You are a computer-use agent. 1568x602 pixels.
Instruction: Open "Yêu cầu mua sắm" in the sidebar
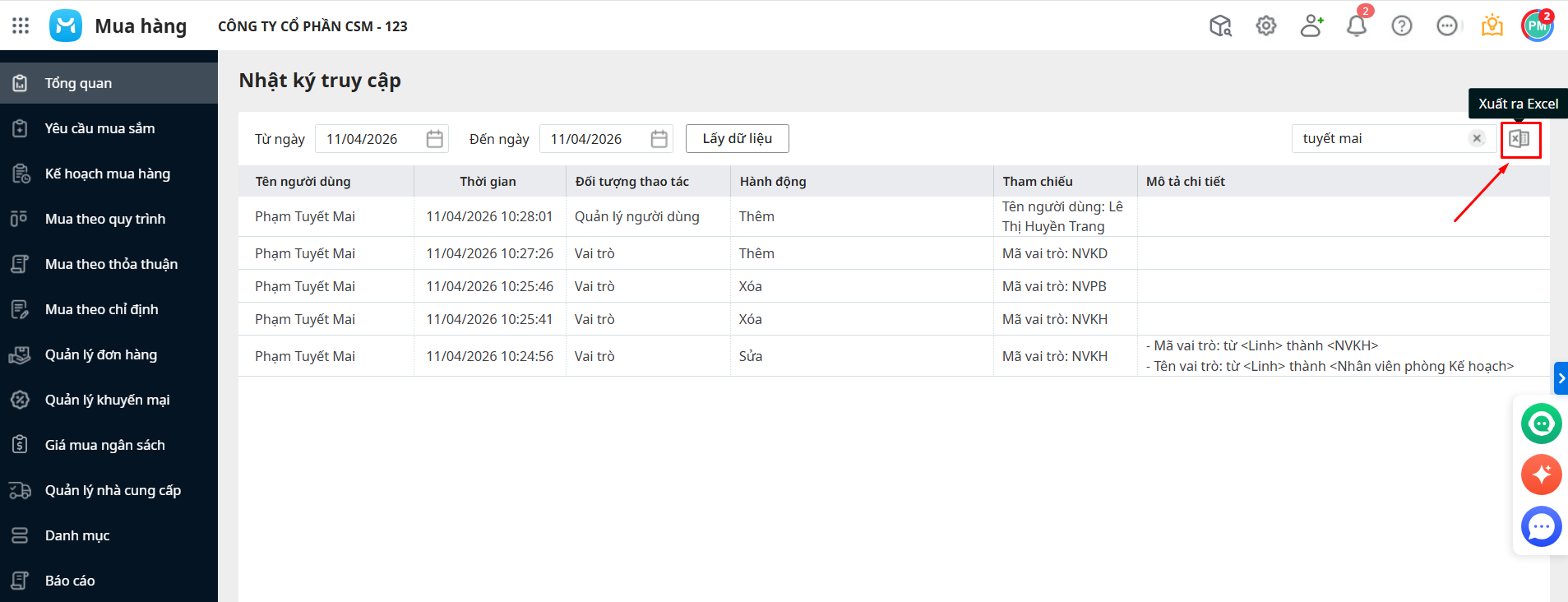pos(99,128)
